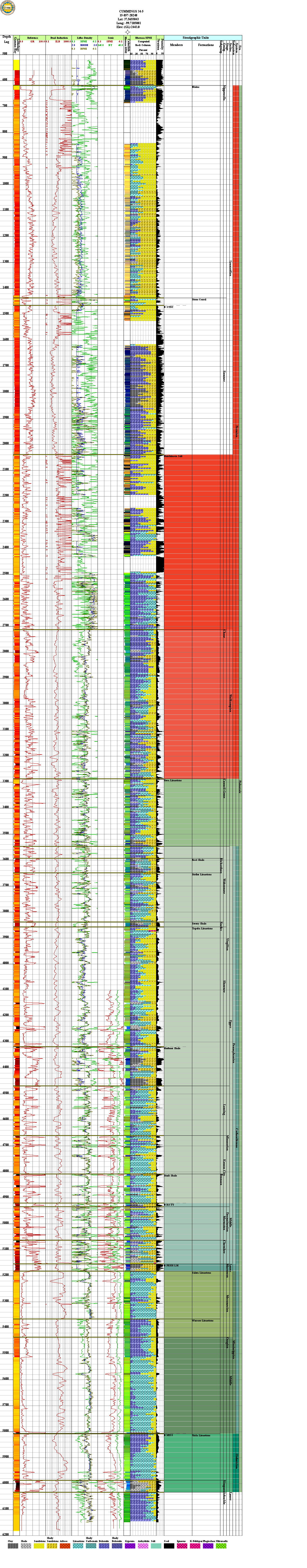Click the Neva Limestone member label

(x=173, y=780)
